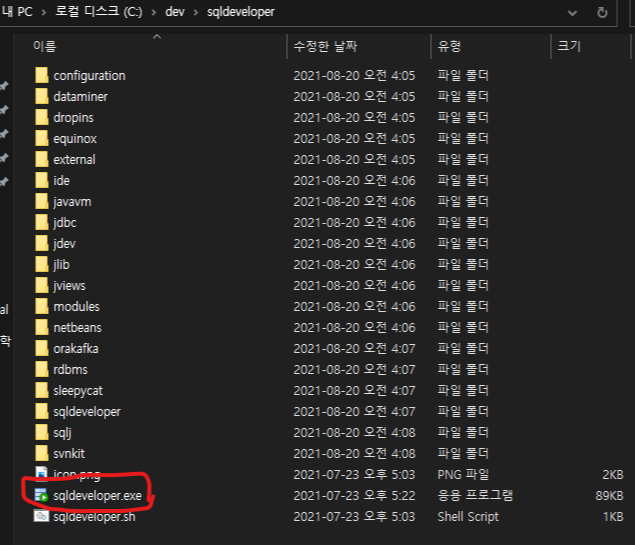Click the sqldeveloper.exe application icon
The width and height of the screenshot is (635, 545).
(x=41, y=496)
